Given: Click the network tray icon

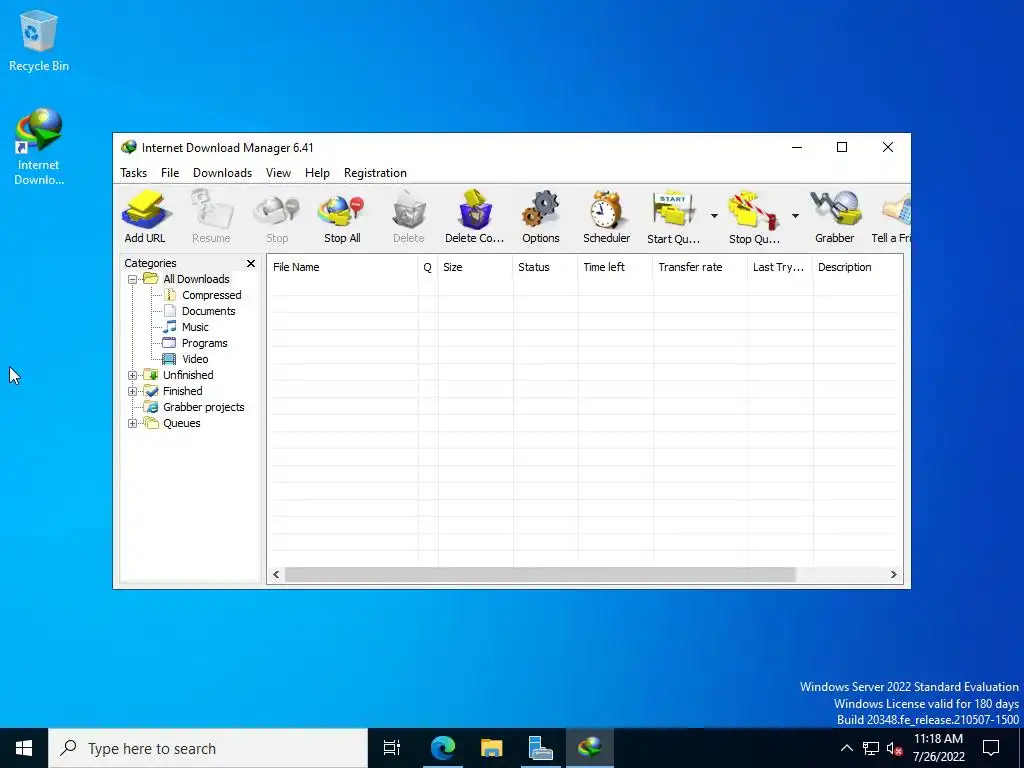Looking at the screenshot, I should (871, 748).
